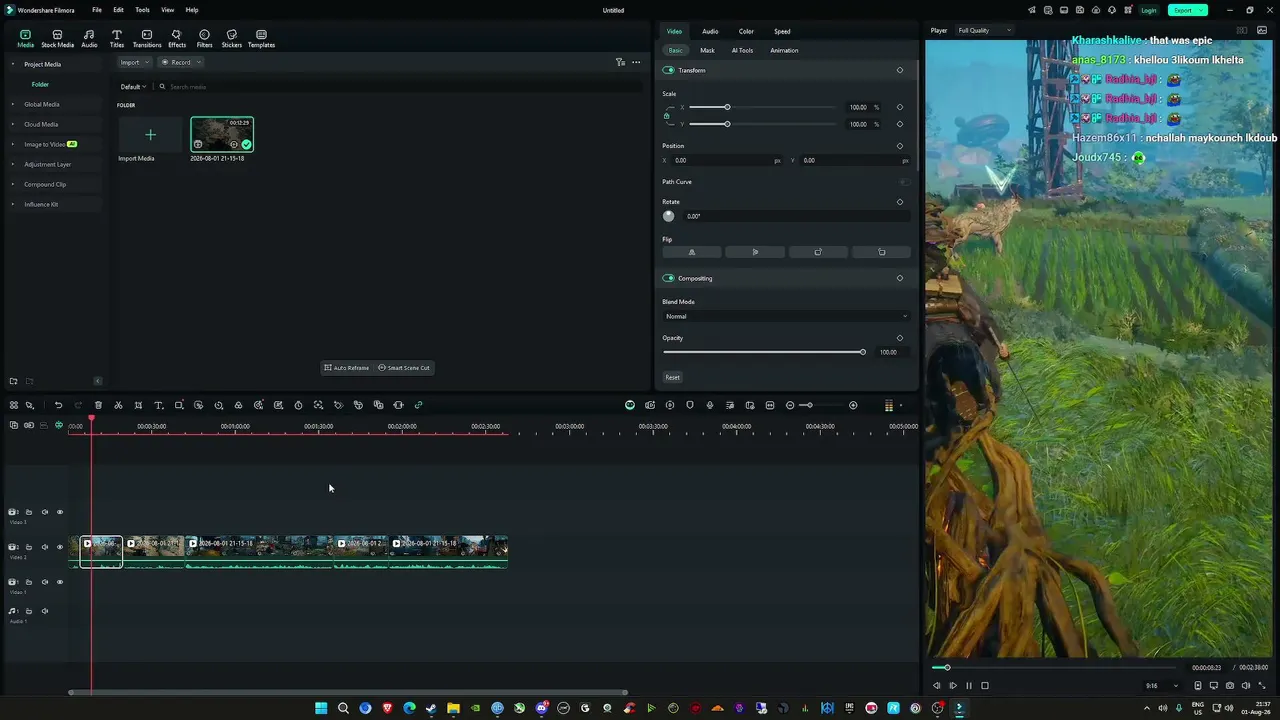Select the Mask sub-tab
The height and width of the screenshot is (720, 1280).
coord(708,50)
